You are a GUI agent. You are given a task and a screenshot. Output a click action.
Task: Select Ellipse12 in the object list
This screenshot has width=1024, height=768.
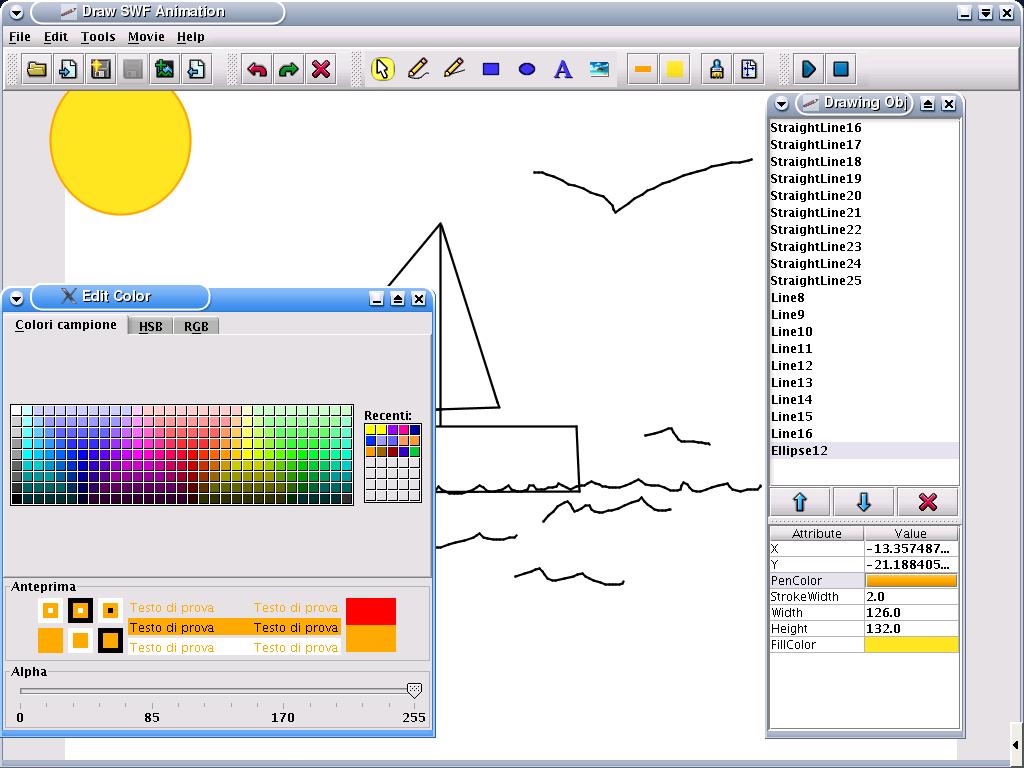865,450
